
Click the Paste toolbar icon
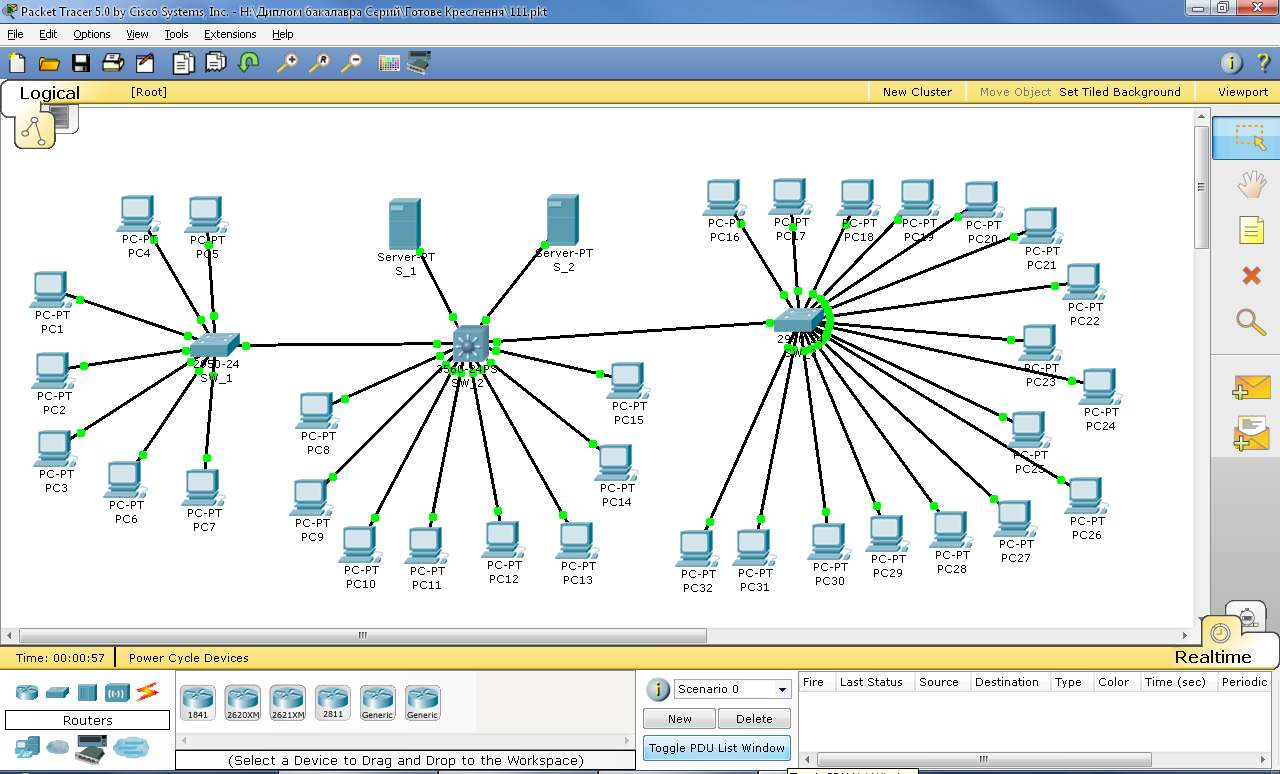tap(215, 63)
